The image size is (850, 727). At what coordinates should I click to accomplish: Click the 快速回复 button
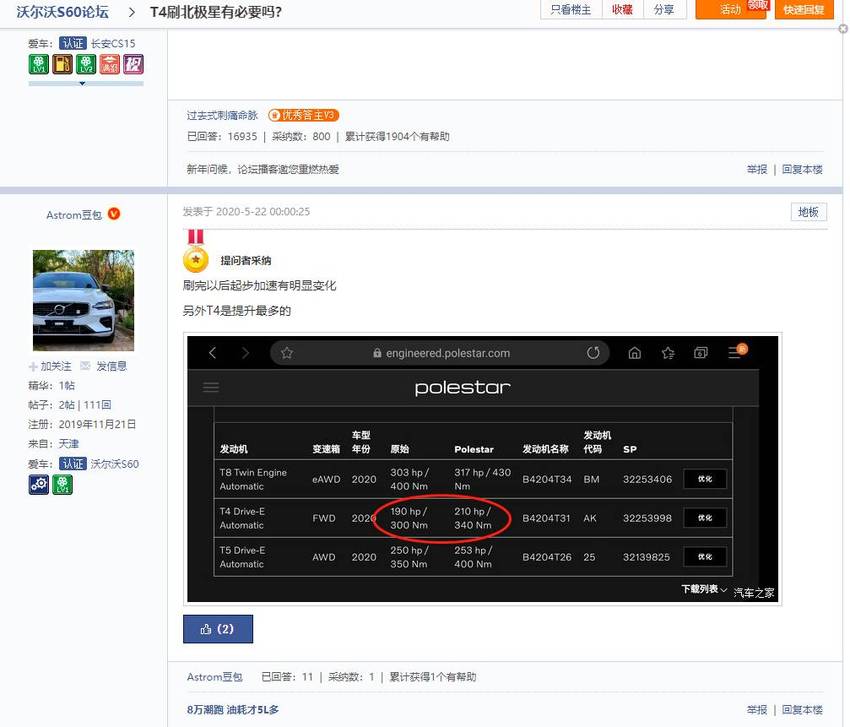click(804, 10)
